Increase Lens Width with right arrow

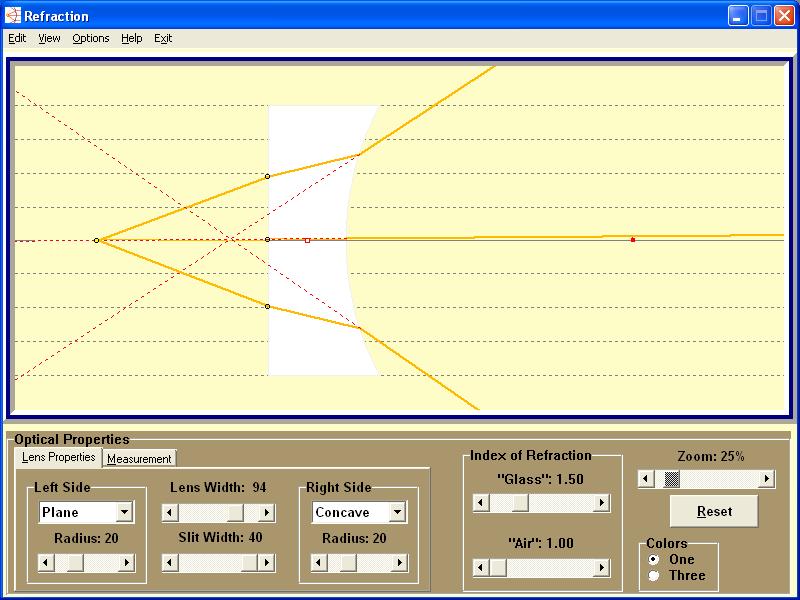tap(266, 512)
